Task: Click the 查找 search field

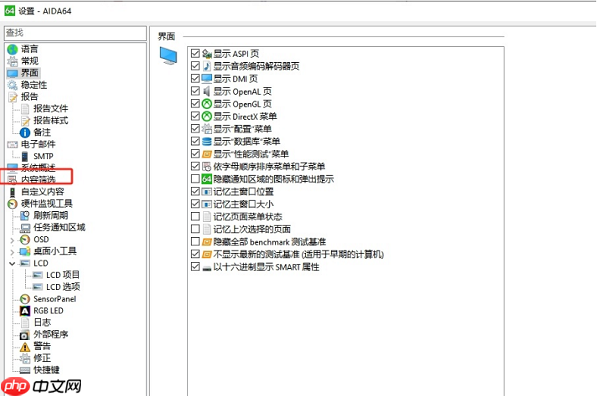Action: pos(75,33)
